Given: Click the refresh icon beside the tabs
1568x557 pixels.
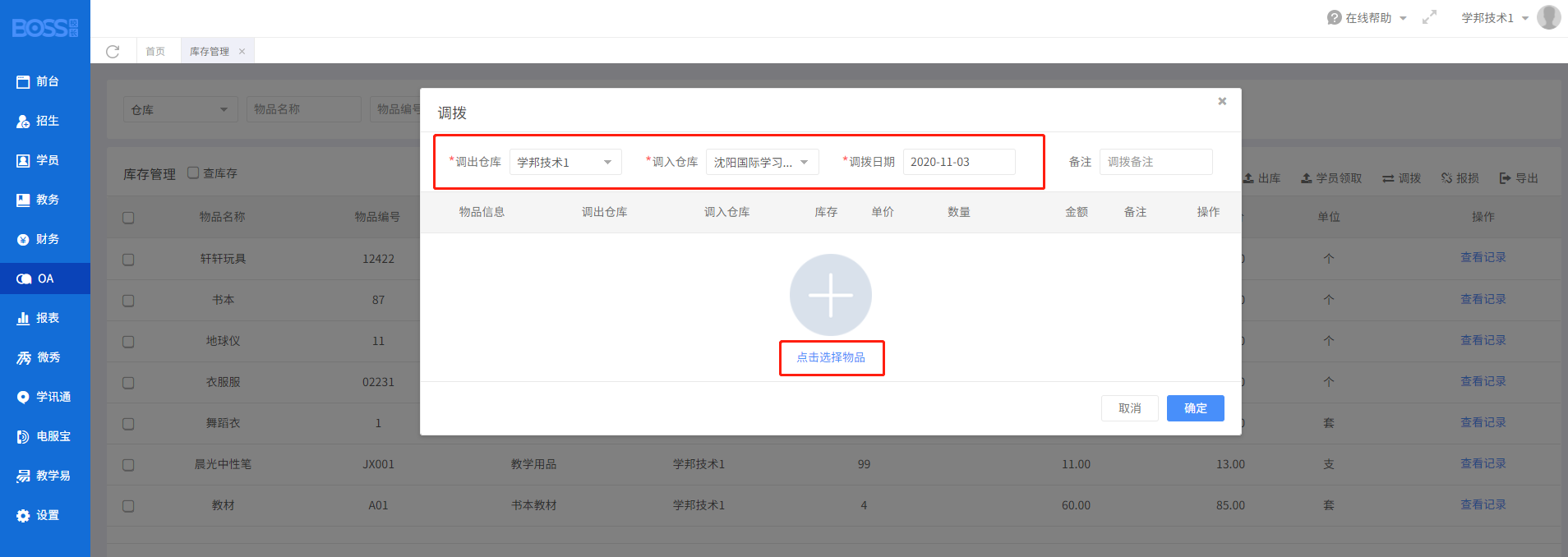Looking at the screenshot, I should pyautogui.click(x=113, y=52).
